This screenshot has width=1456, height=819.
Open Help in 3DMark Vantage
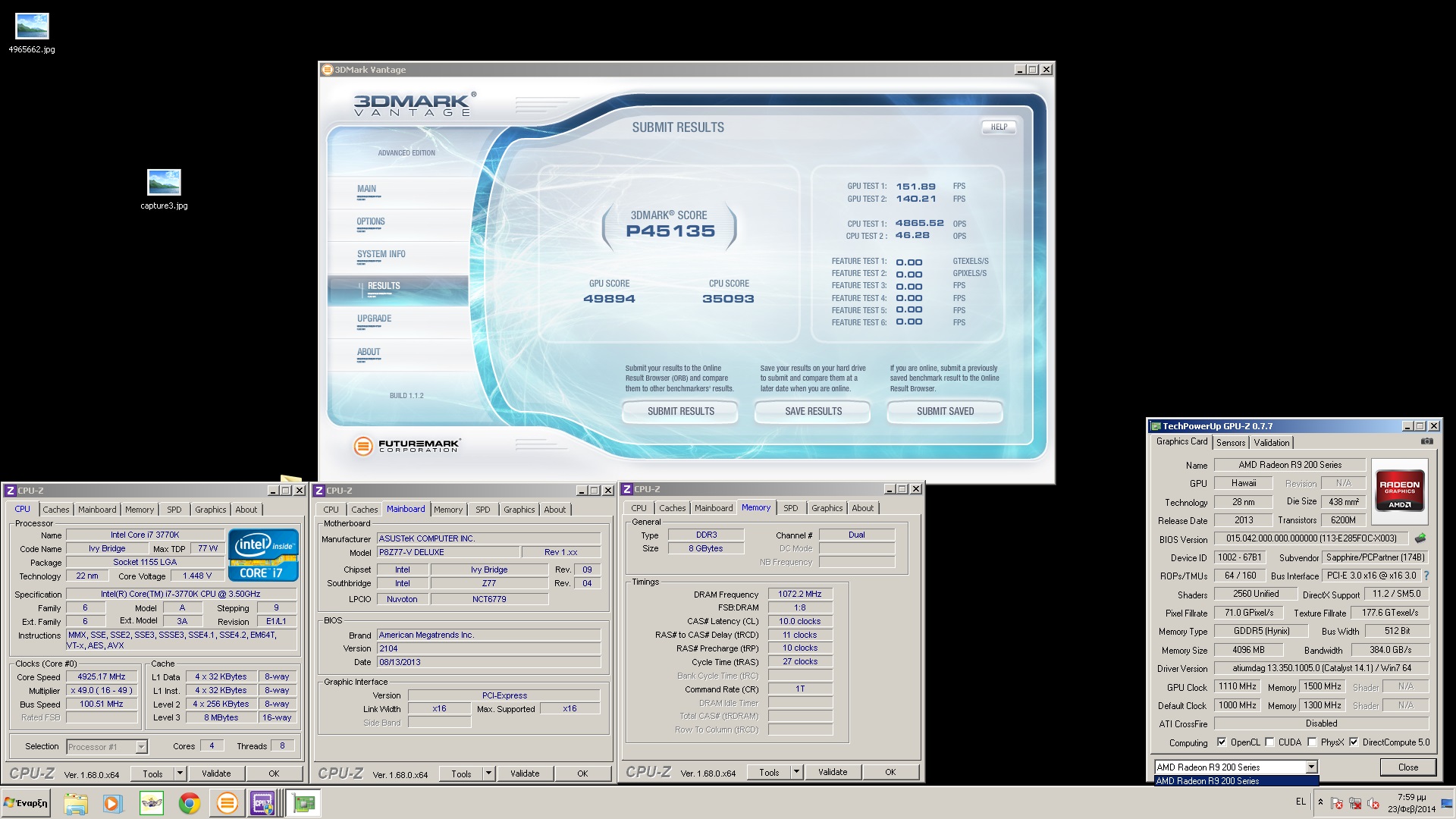999,127
